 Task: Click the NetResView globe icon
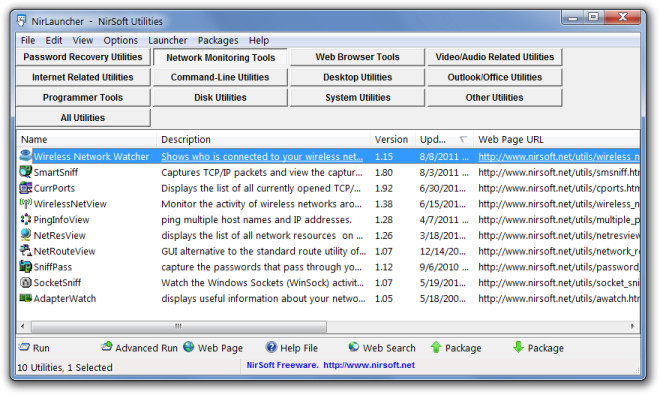pyautogui.click(x=26, y=235)
